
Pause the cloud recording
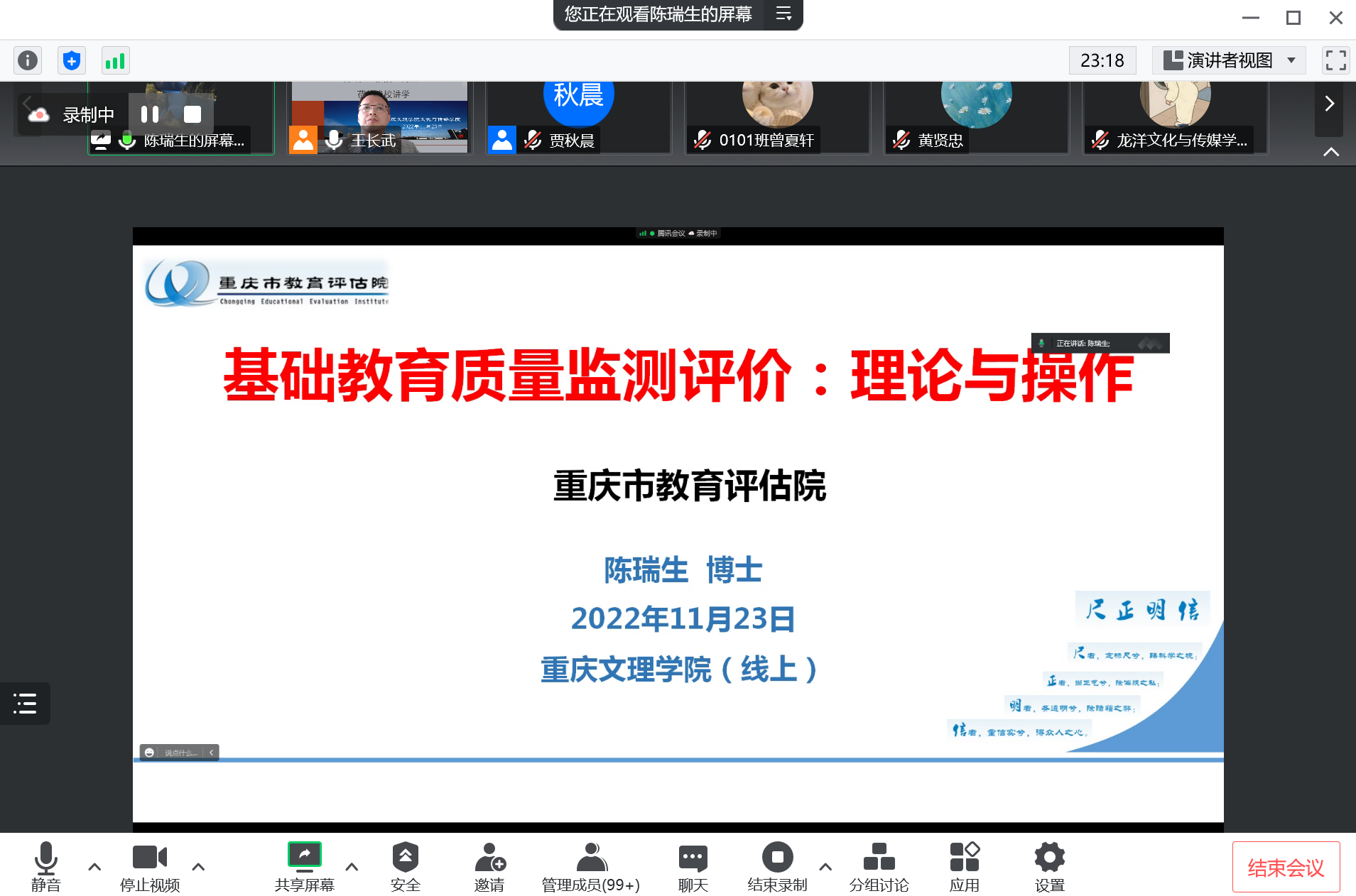click(x=150, y=114)
